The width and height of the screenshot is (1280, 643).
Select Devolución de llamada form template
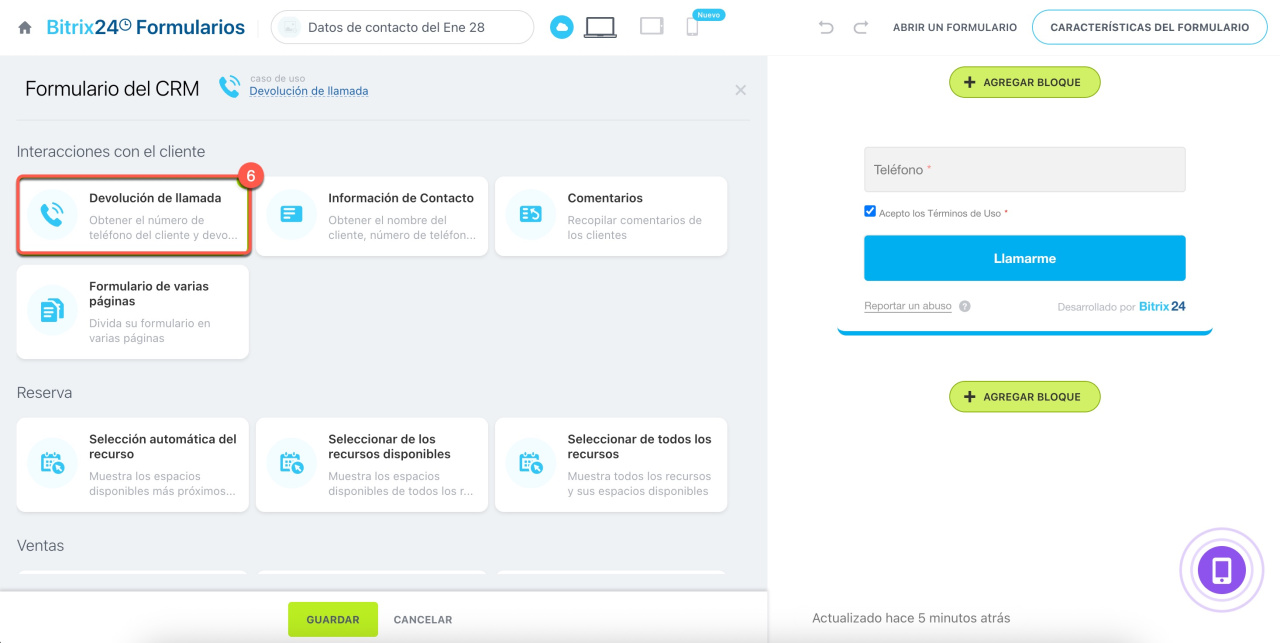click(133, 216)
